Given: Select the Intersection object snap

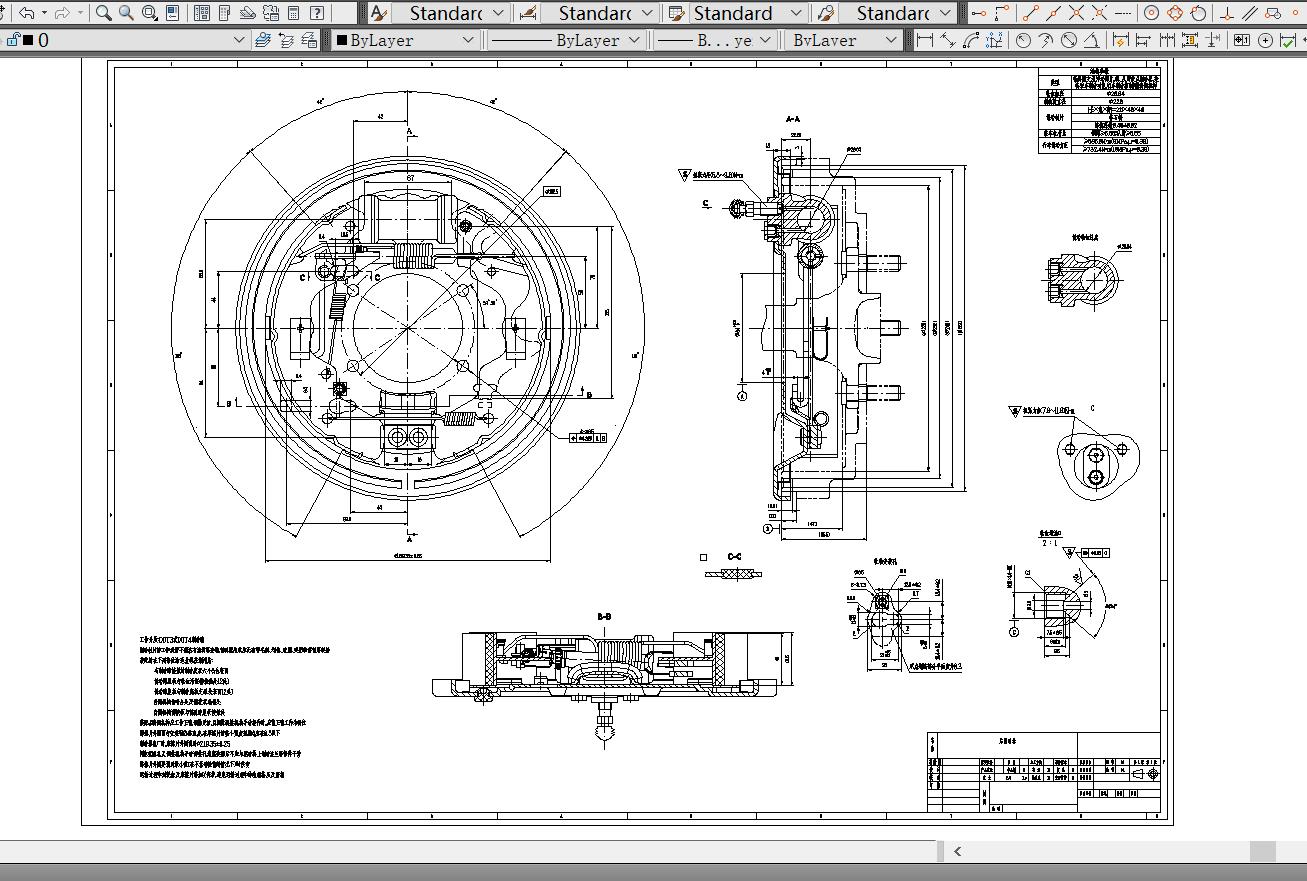Looking at the screenshot, I should 1077,13.
